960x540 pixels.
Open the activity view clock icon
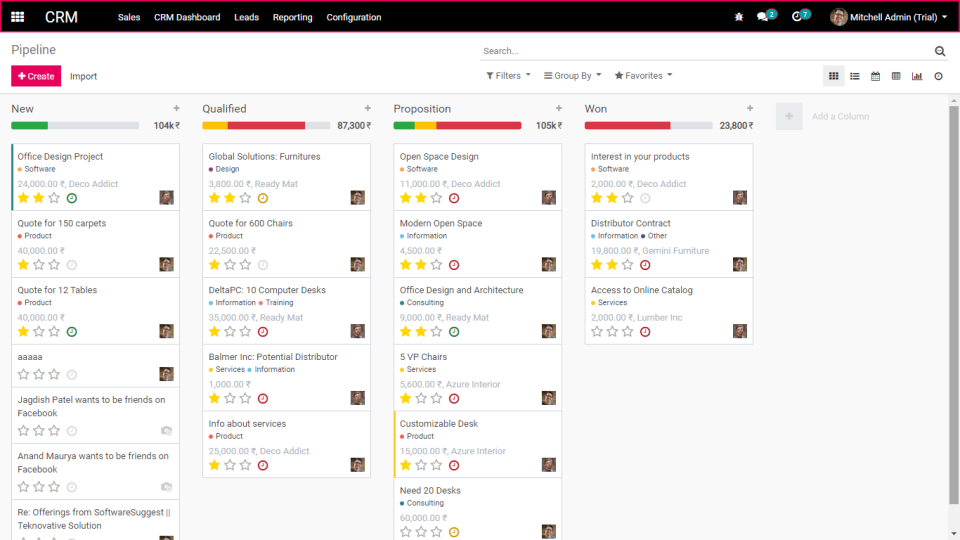(939, 76)
